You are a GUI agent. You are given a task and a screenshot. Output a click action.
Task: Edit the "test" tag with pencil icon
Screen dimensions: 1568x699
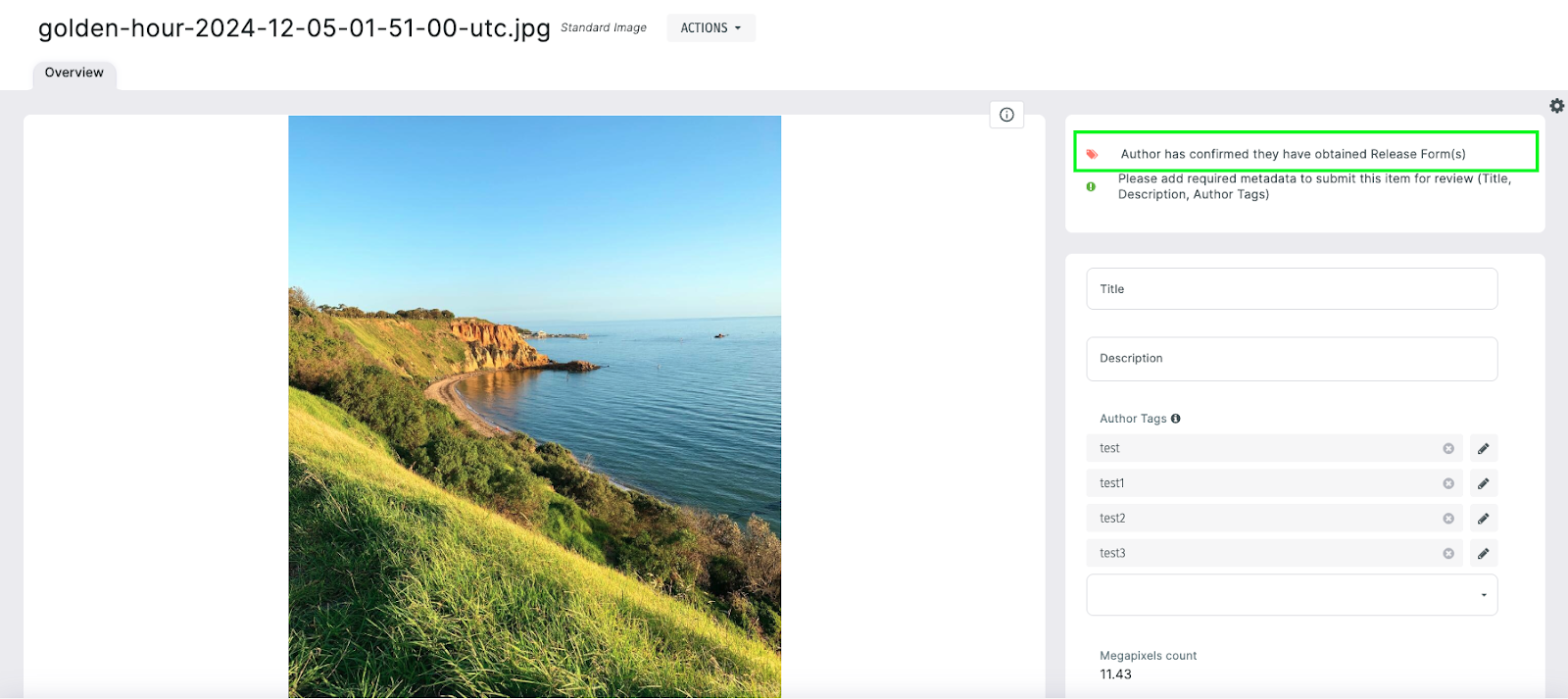click(1483, 448)
